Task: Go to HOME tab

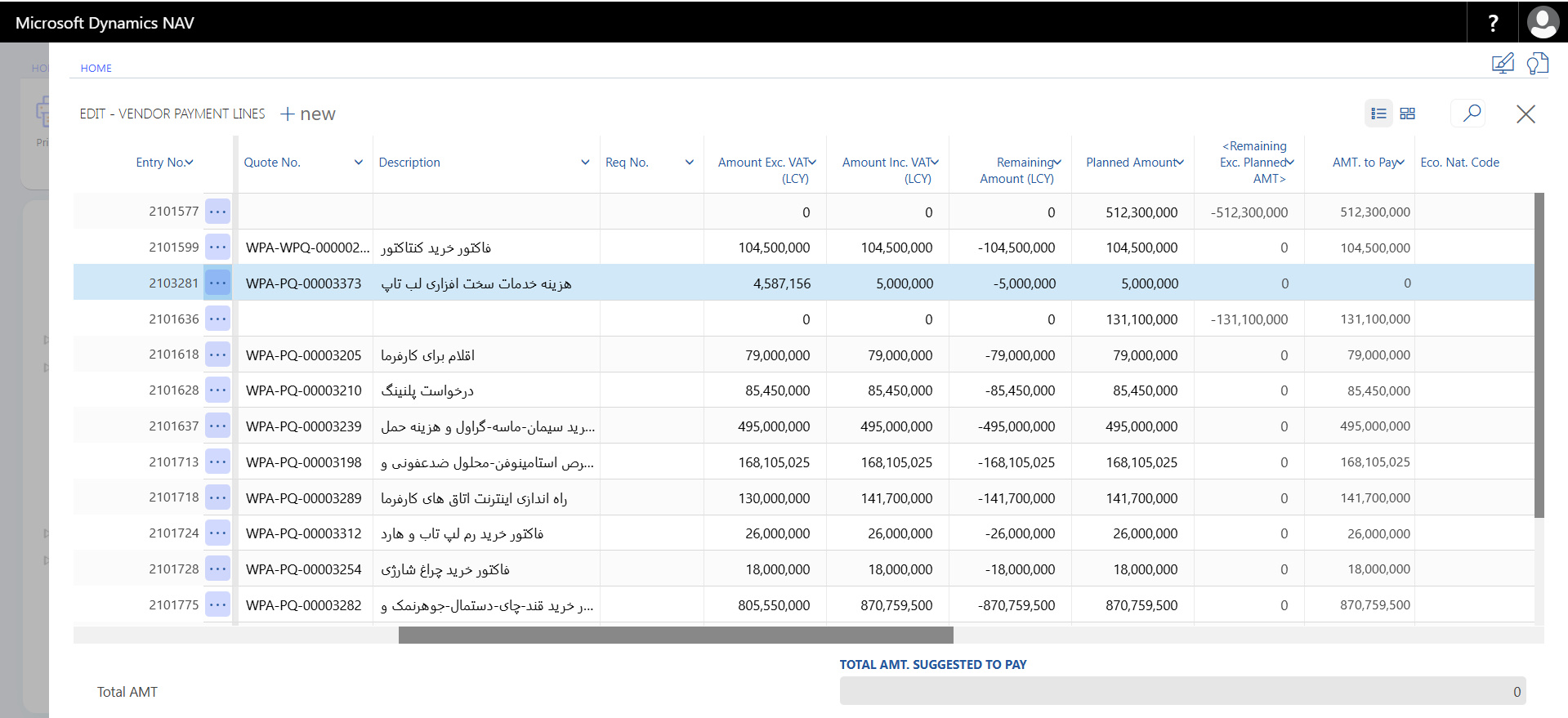Action: (x=96, y=69)
